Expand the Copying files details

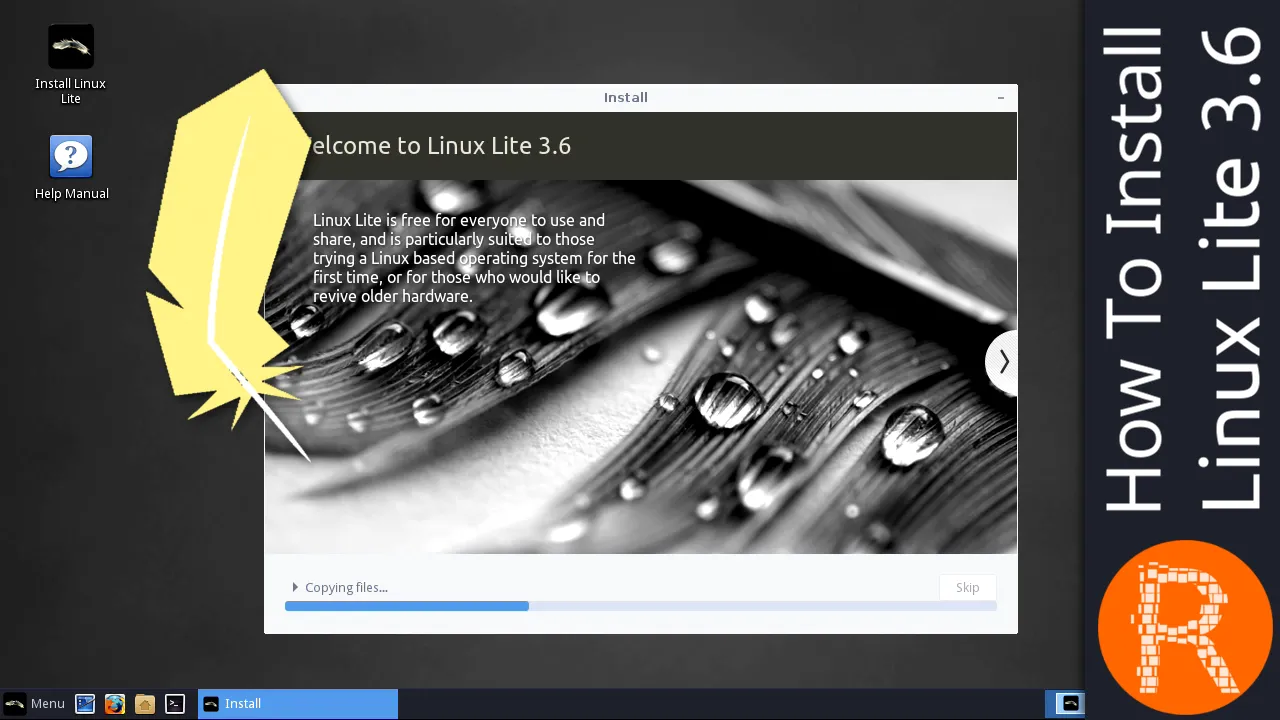295,587
